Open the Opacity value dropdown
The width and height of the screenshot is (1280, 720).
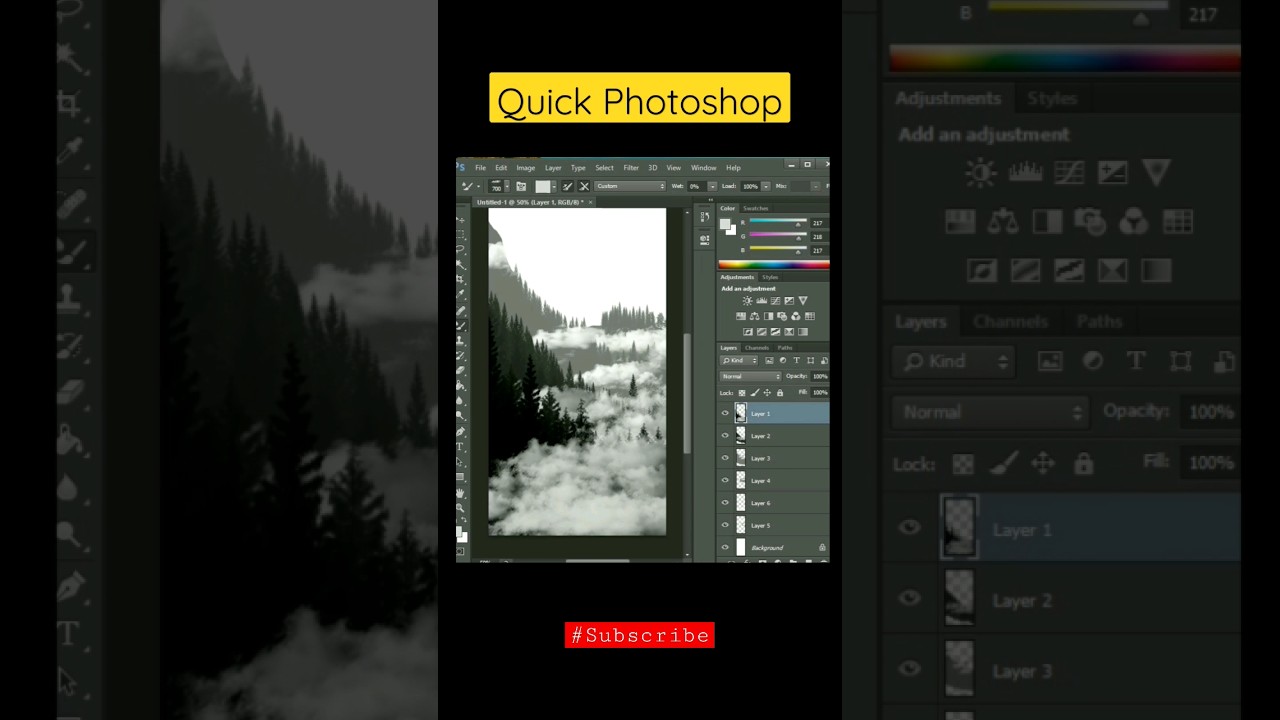[x=820, y=376]
